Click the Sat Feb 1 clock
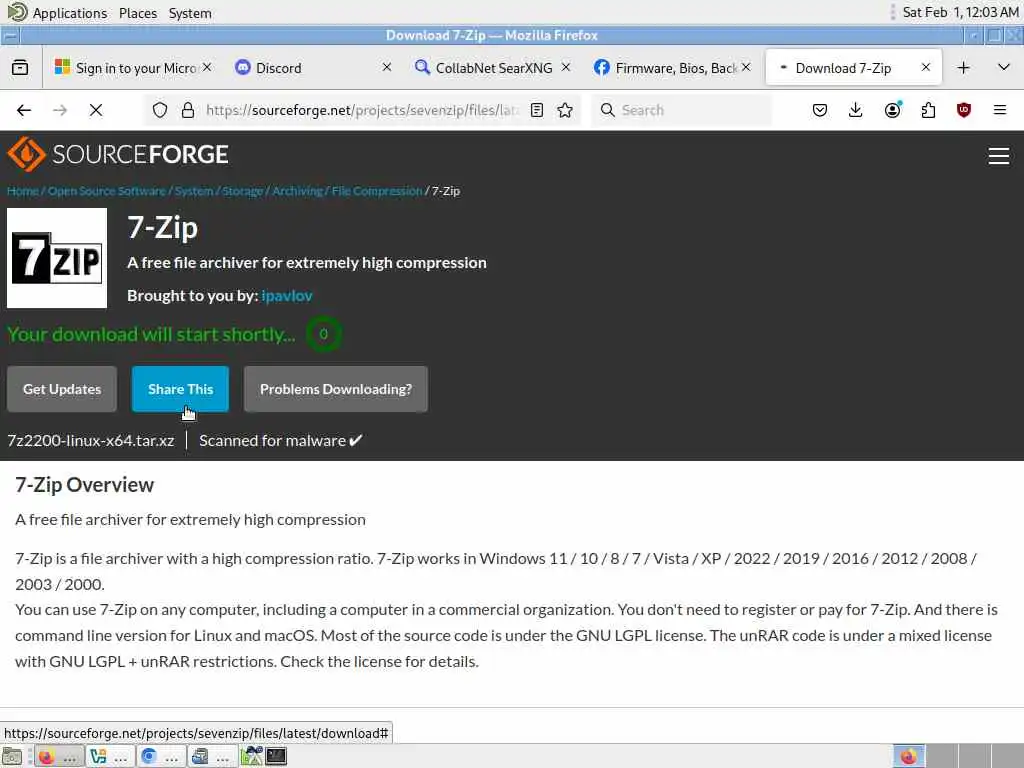Image resolution: width=1024 pixels, height=768 pixels. (960, 12)
